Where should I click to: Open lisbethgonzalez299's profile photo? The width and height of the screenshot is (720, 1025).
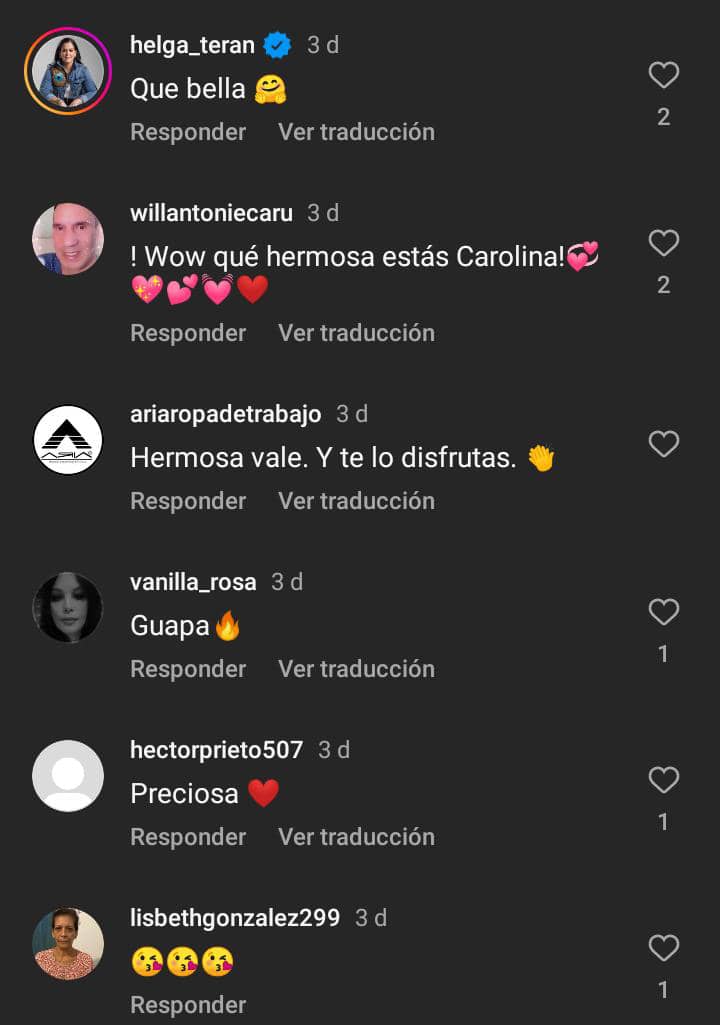pyautogui.click(x=68, y=944)
